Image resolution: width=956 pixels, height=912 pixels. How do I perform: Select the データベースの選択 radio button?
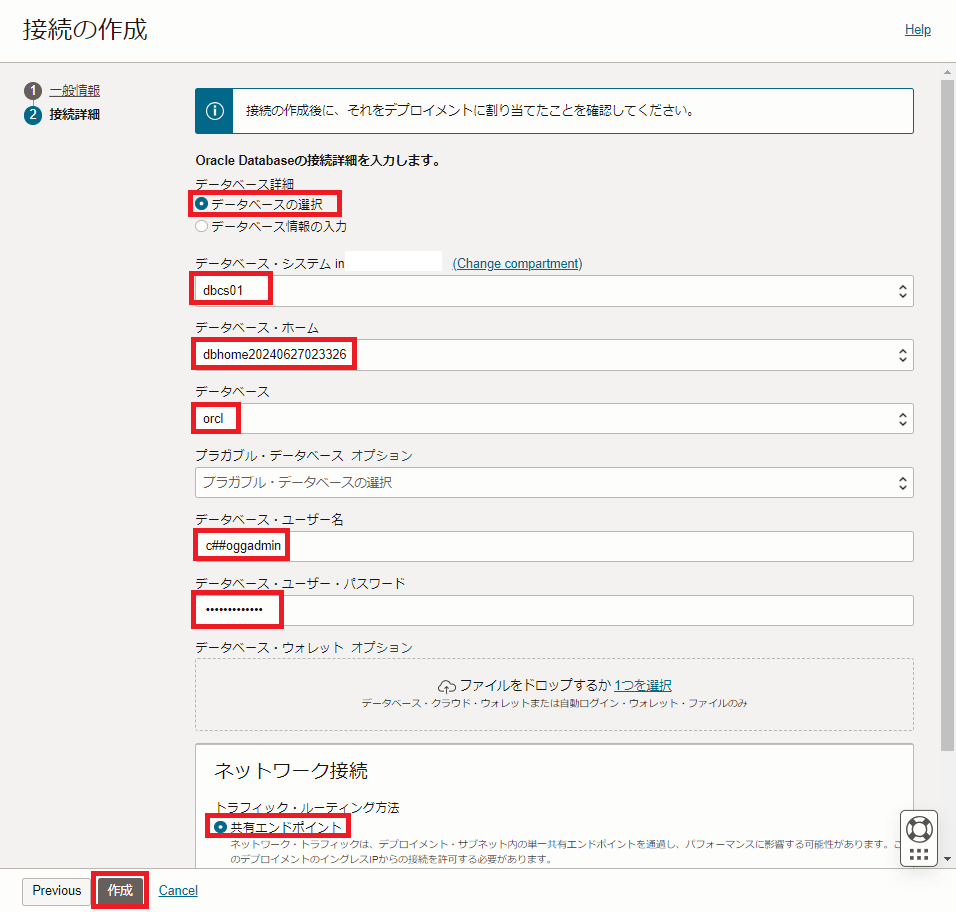(x=202, y=204)
